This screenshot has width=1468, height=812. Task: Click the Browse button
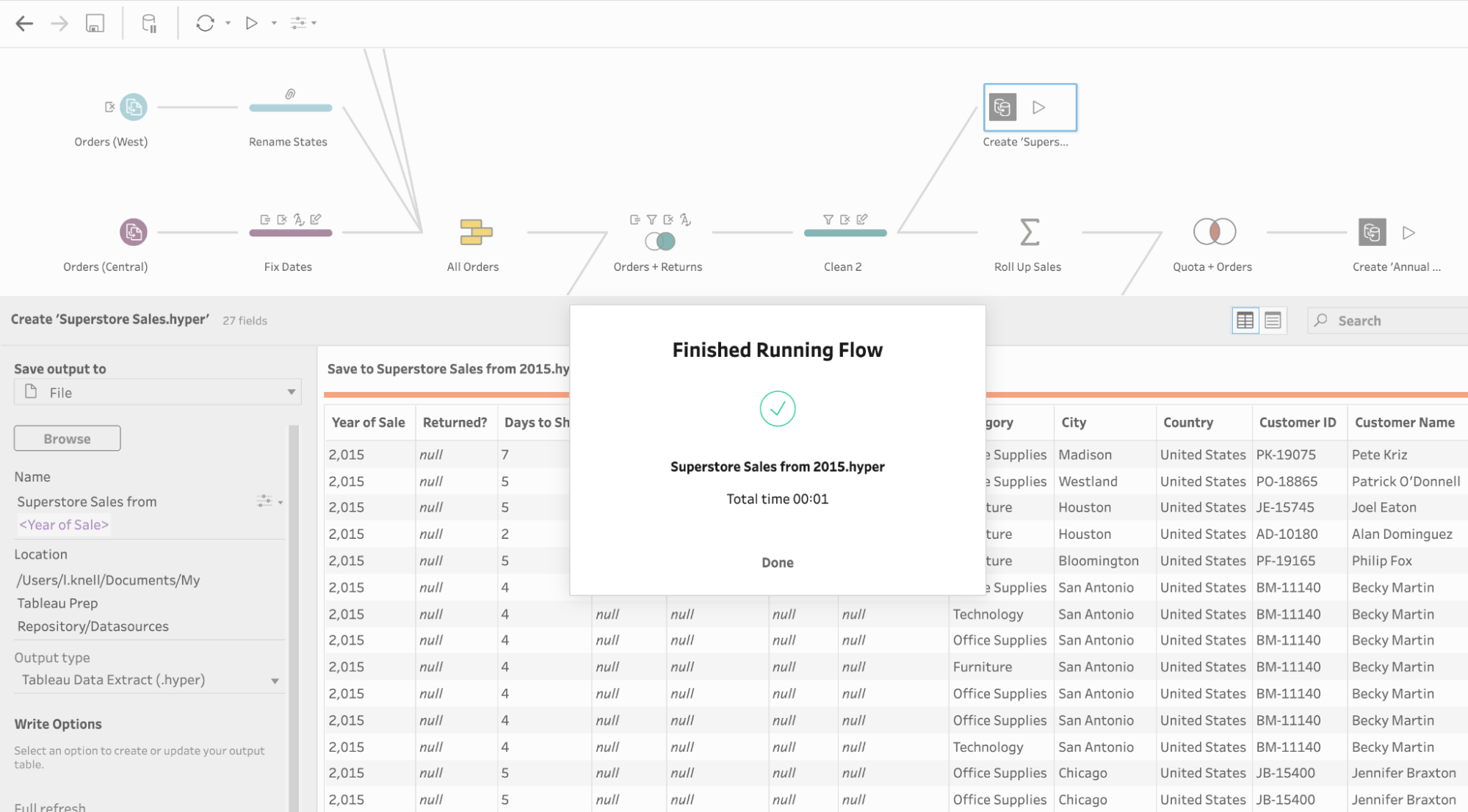(x=67, y=438)
